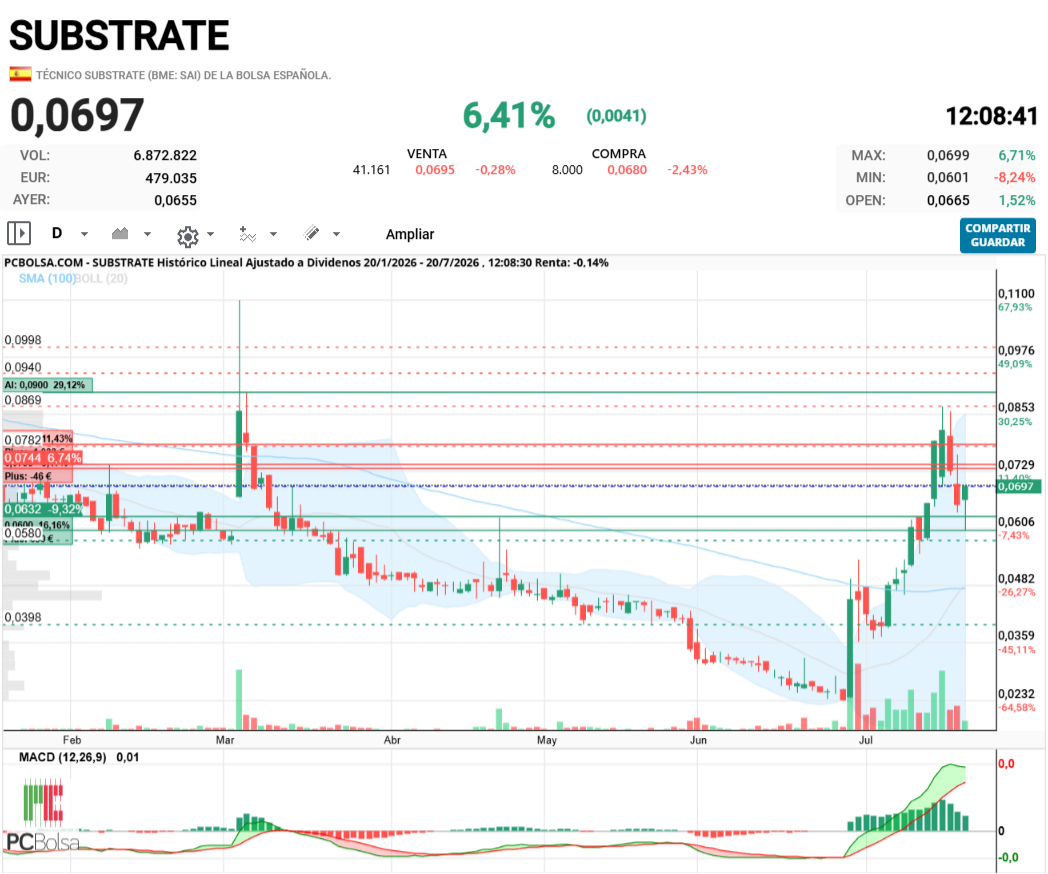Viewport: 1048px width, 874px height.
Task: Click the 0,0940 level label
Action: pyautogui.click(x=23, y=368)
